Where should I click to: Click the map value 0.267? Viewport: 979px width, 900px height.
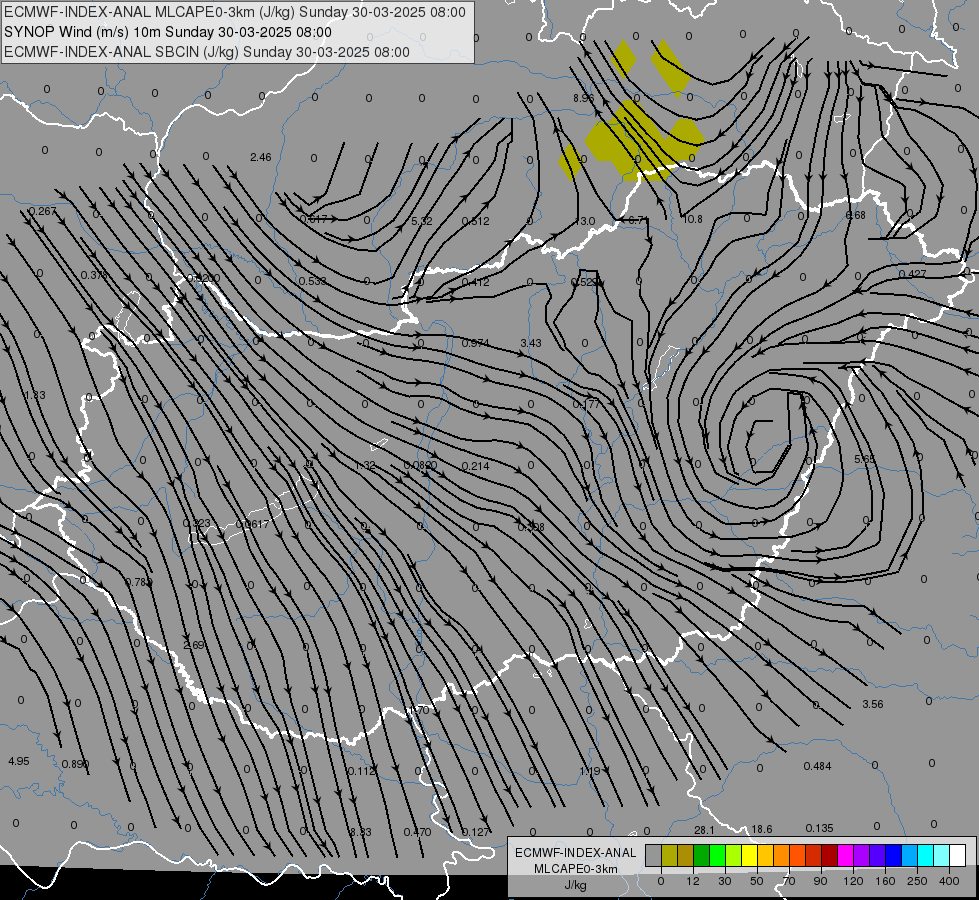42,211
